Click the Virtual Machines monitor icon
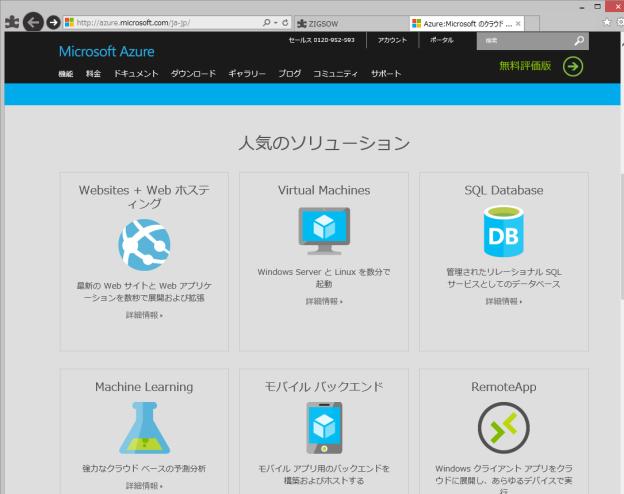Viewport: 624px width, 494px height. pyautogui.click(x=324, y=231)
